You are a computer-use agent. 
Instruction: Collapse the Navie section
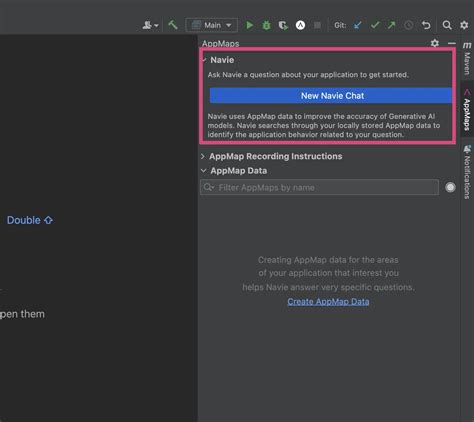point(204,60)
